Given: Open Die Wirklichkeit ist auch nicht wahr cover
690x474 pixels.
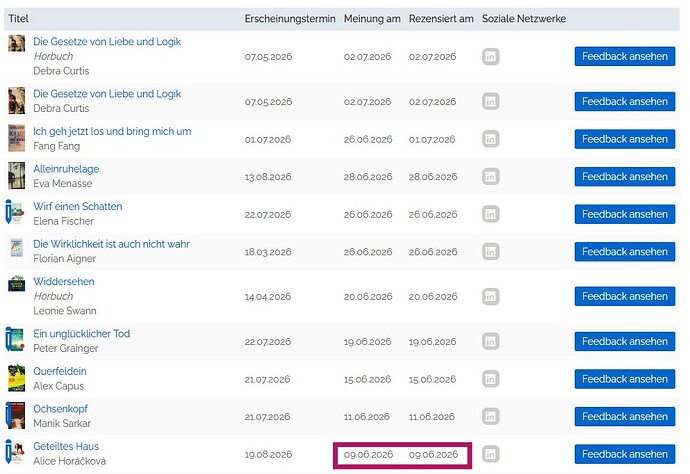Looking at the screenshot, I should coord(16,247).
